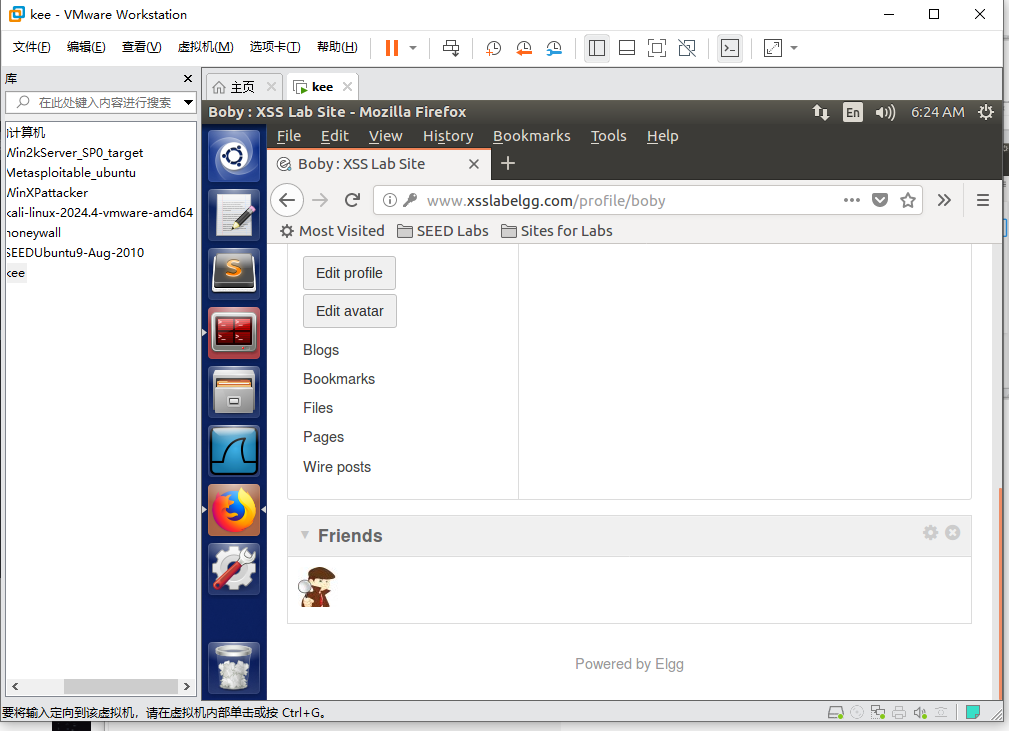Open the session gear menu in top bar
The image size is (1009, 731).
(x=985, y=112)
